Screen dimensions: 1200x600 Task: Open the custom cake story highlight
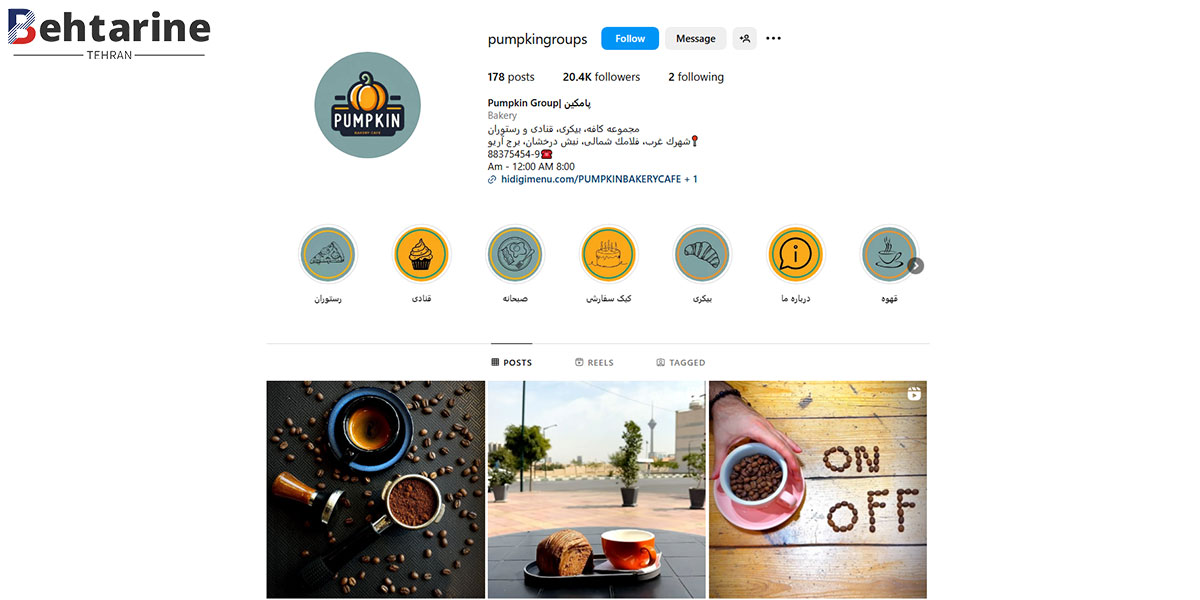pos(609,254)
